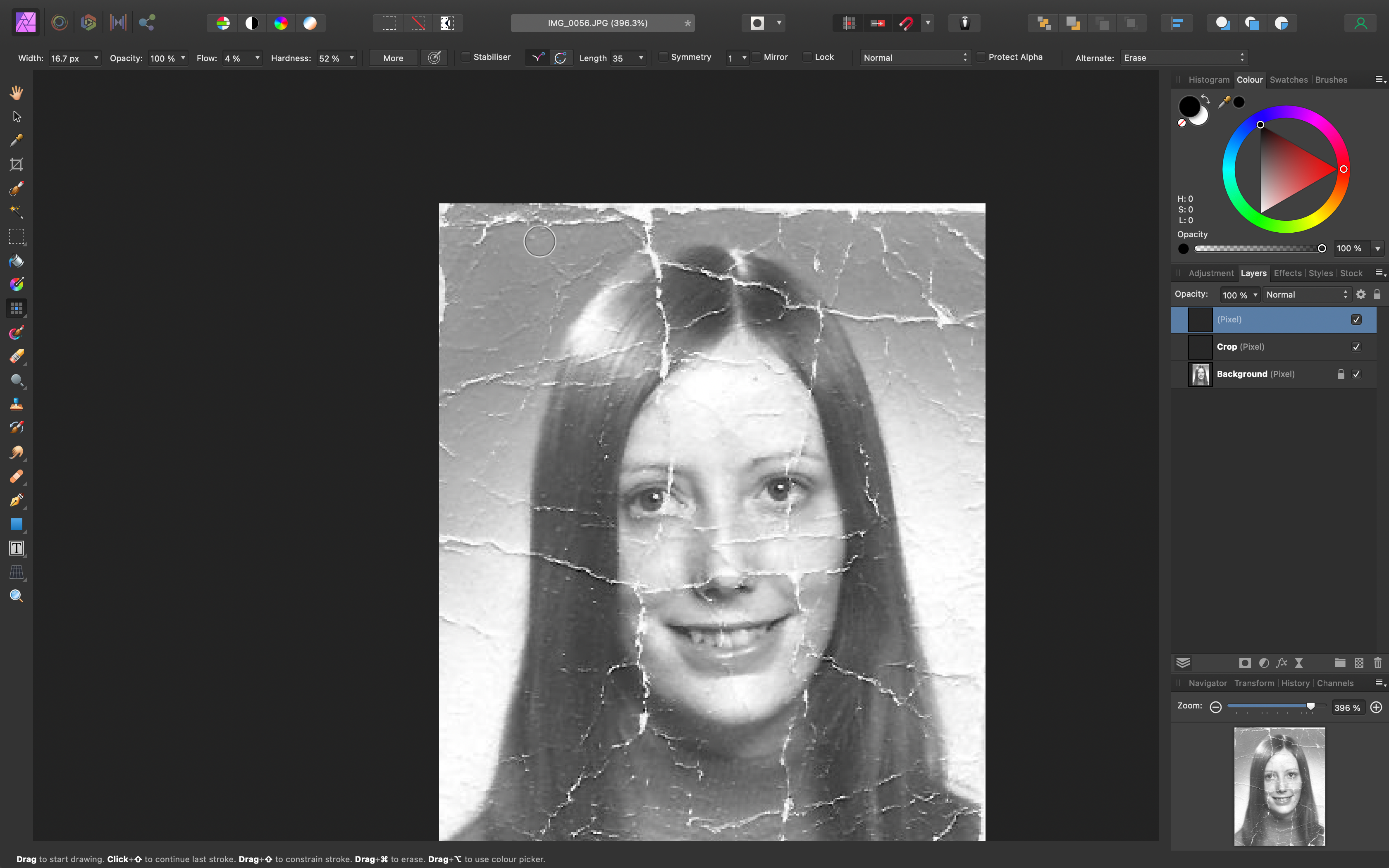Screen dimensions: 1389x868
Task: Toggle the snapping magnet icon
Action: point(906,23)
